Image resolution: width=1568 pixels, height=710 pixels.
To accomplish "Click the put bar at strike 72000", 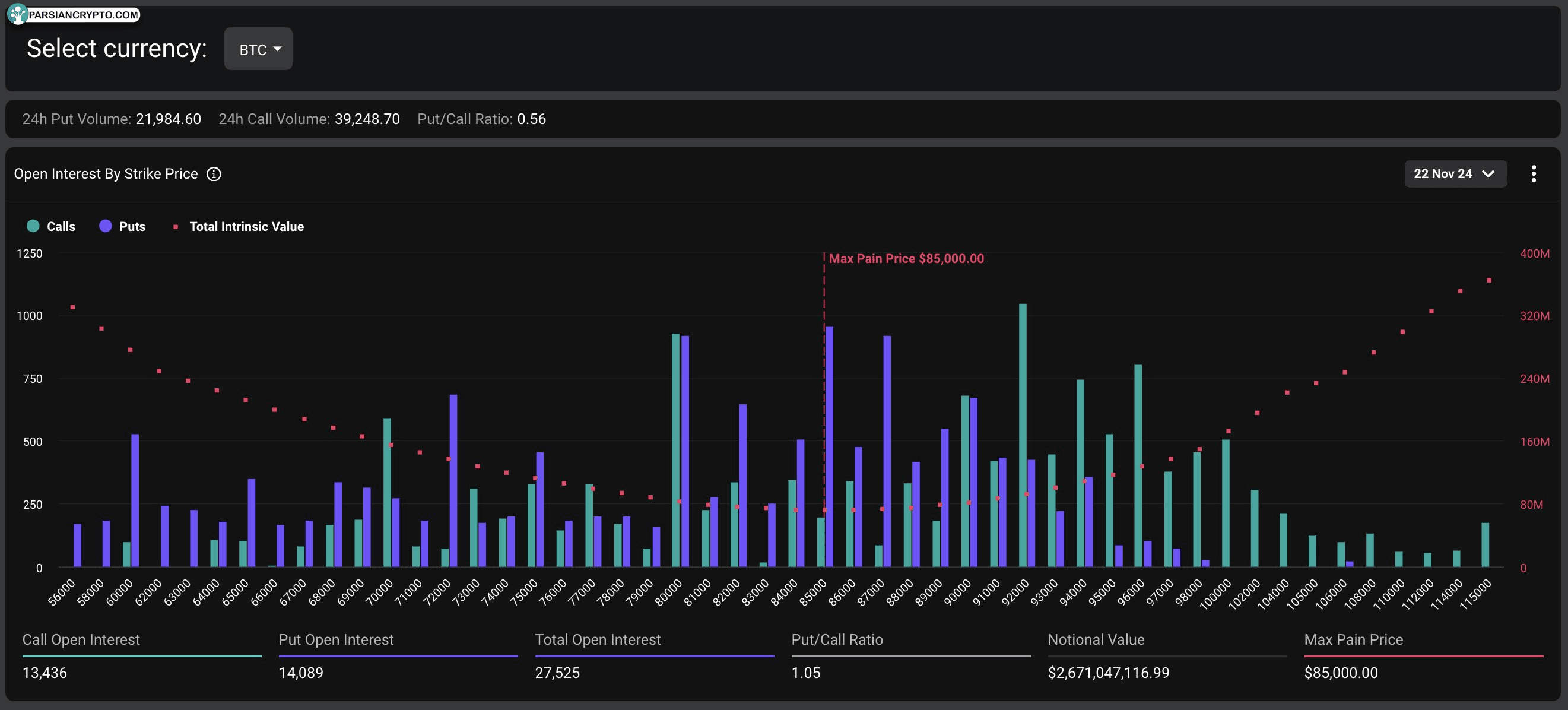I will click(453, 480).
